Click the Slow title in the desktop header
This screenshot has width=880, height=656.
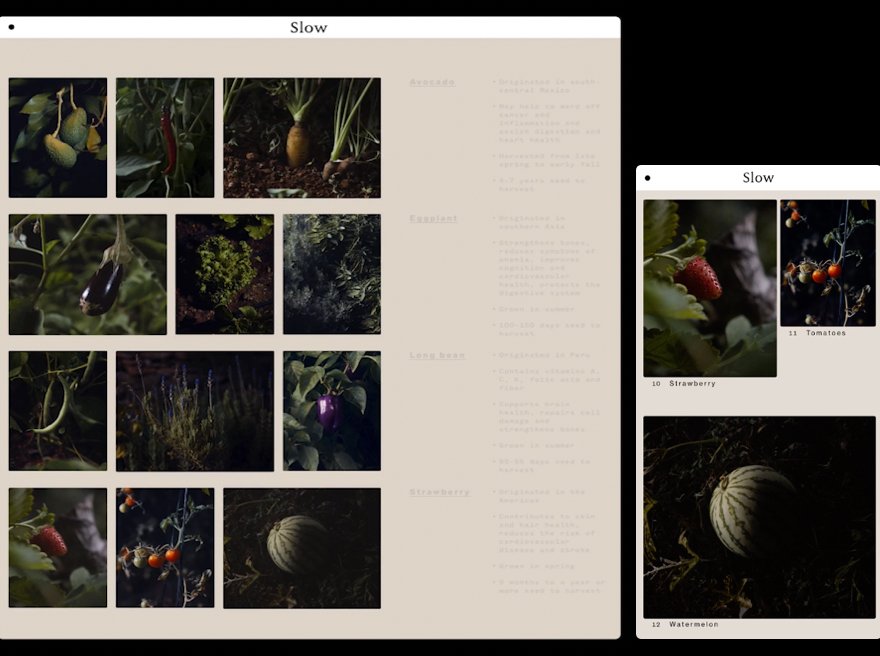(x=309, y=27)
